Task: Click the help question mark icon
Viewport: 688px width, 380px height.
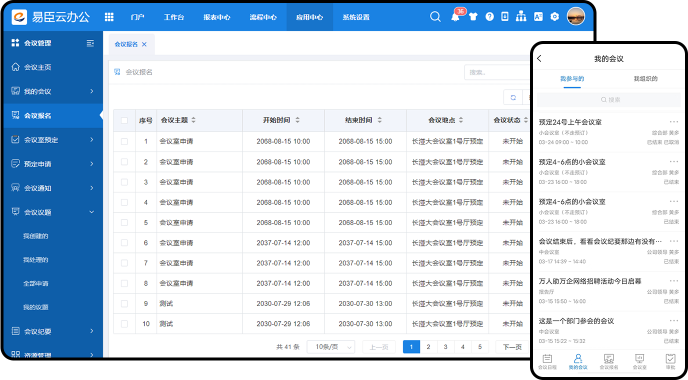Action: pyautogui.click(x=490, y=17)
